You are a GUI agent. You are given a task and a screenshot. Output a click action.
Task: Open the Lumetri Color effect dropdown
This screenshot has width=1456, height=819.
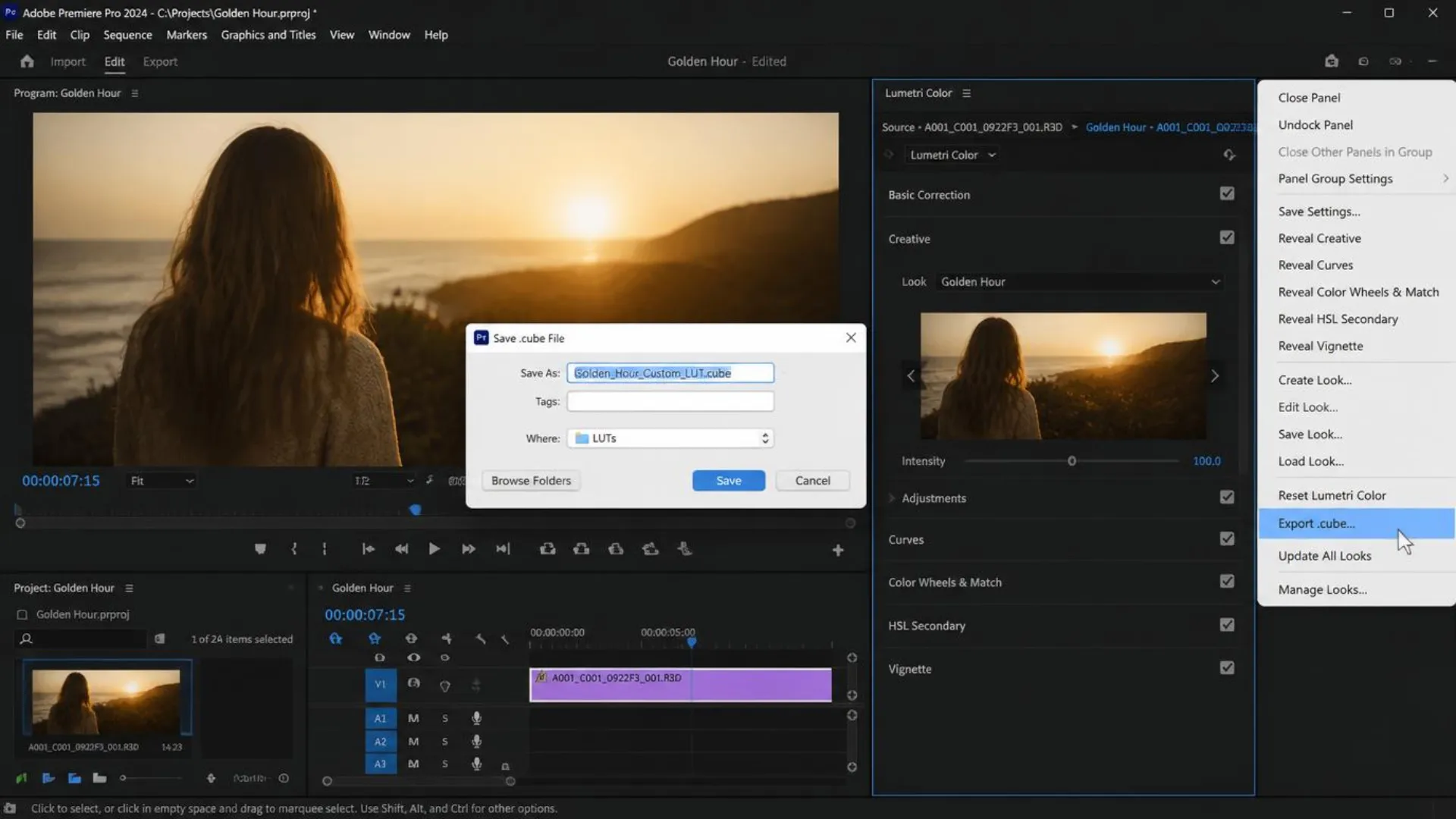point(953,155)
